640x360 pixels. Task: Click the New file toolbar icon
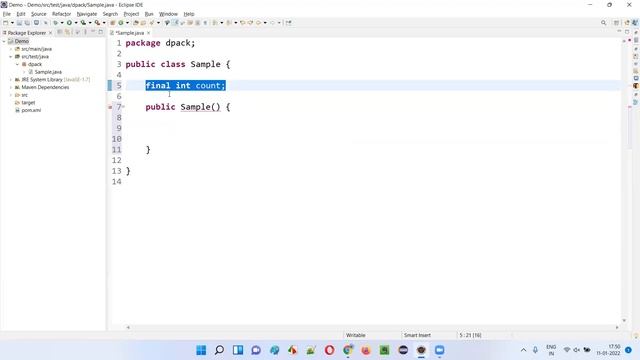(6, 23)
